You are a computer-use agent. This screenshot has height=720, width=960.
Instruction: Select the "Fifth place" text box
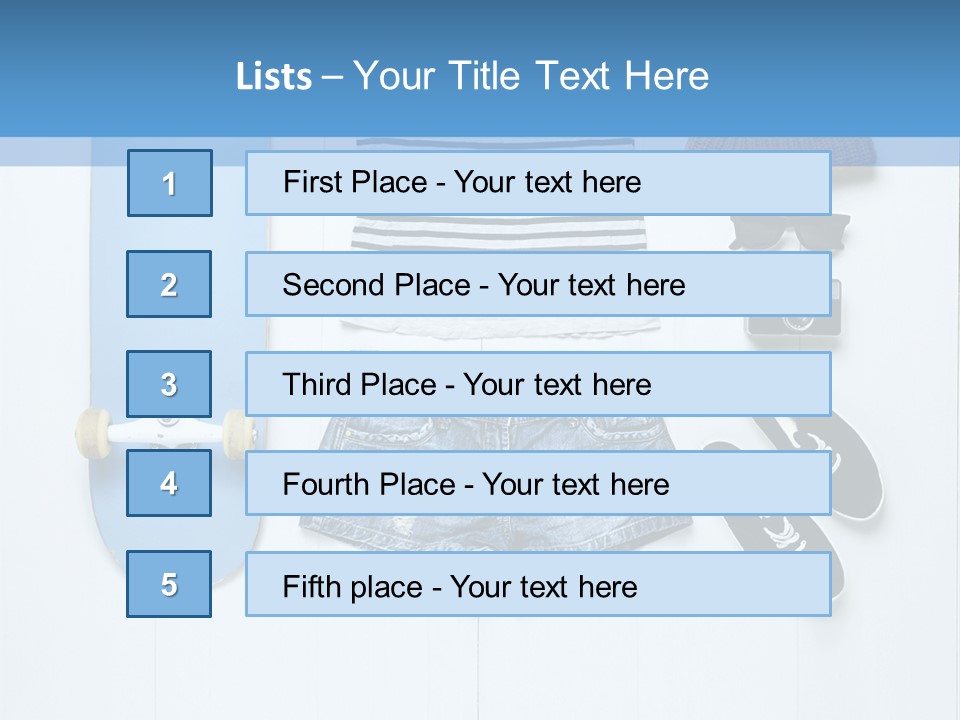point(538,584)
